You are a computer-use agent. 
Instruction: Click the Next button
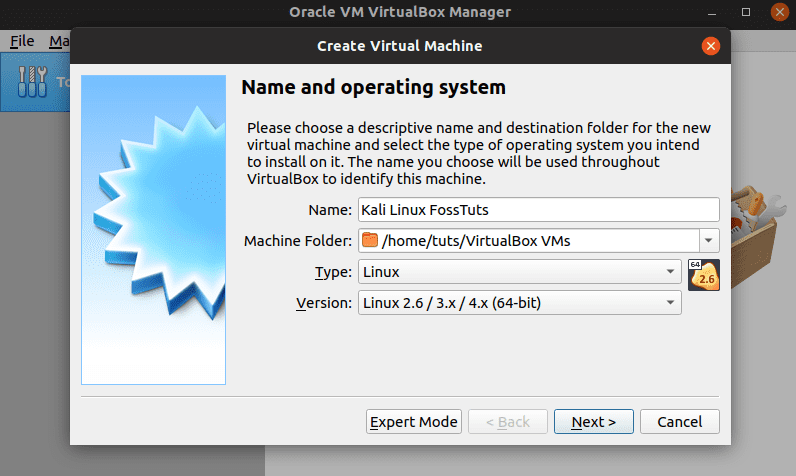(x=593, y=422)
